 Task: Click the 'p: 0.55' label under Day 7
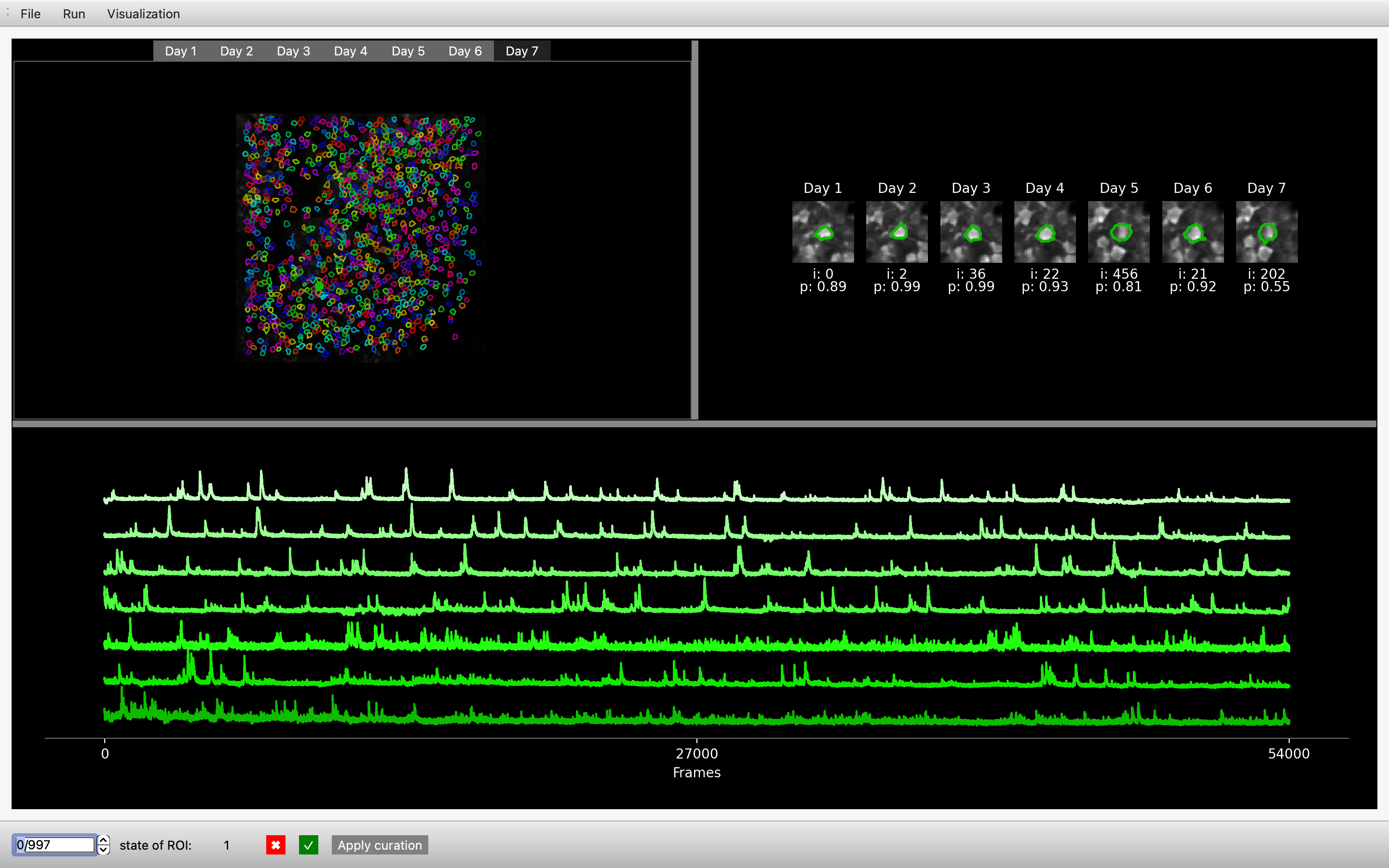[x=1267, y=286]
